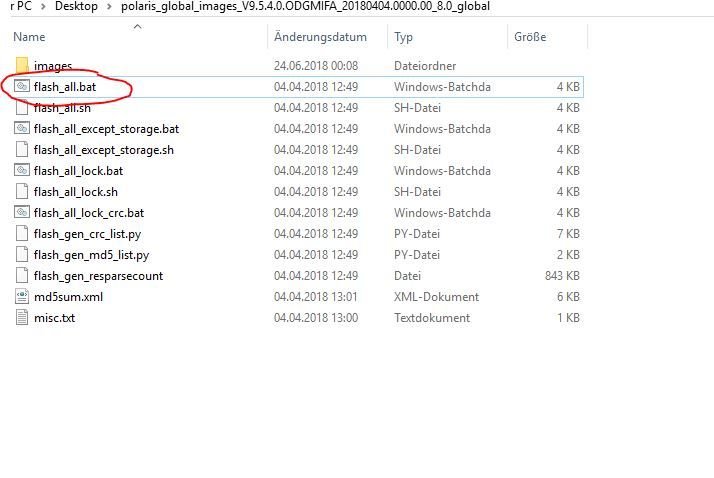Click the flash_all_lock.sh file icon
The height and width of the screenshot is (478, 714).
21,191
